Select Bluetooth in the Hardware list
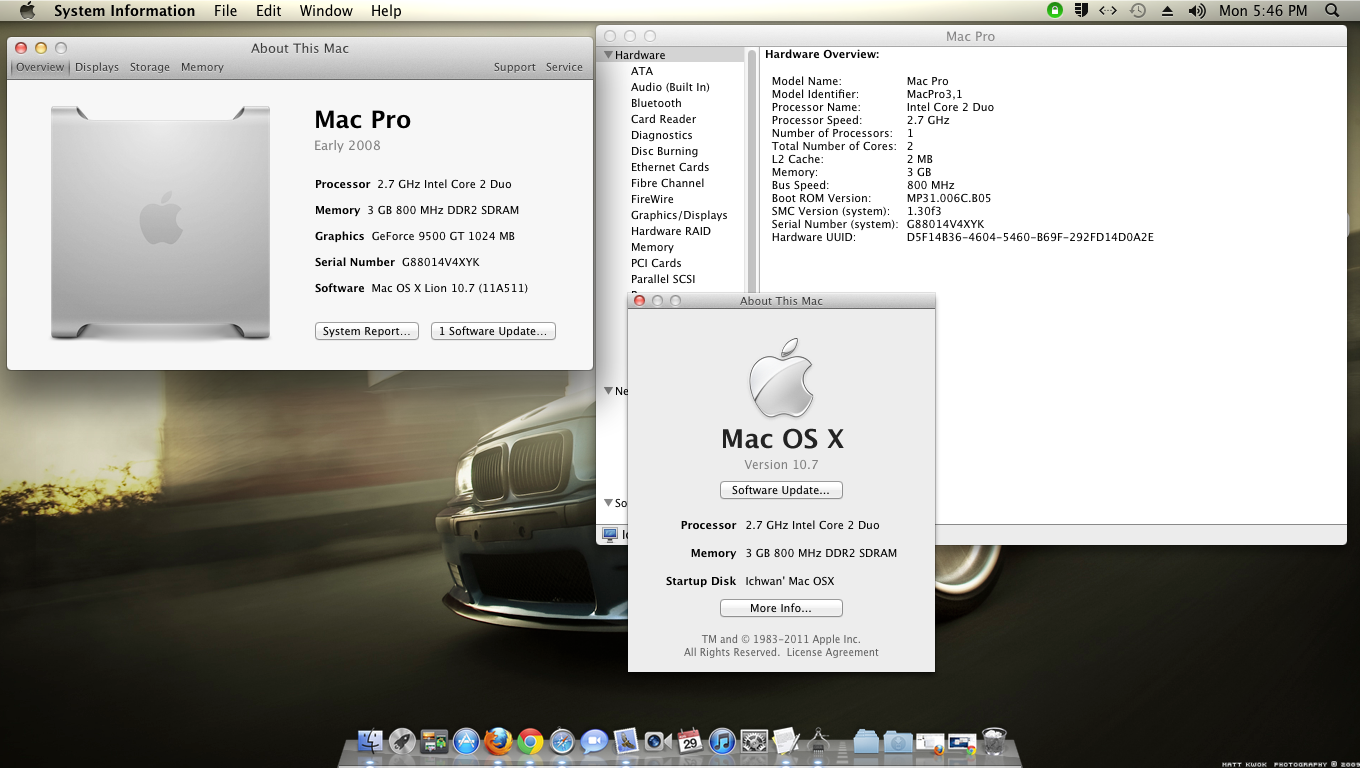This screenshot has height=768, width=1360. click(x=656, y=103)
